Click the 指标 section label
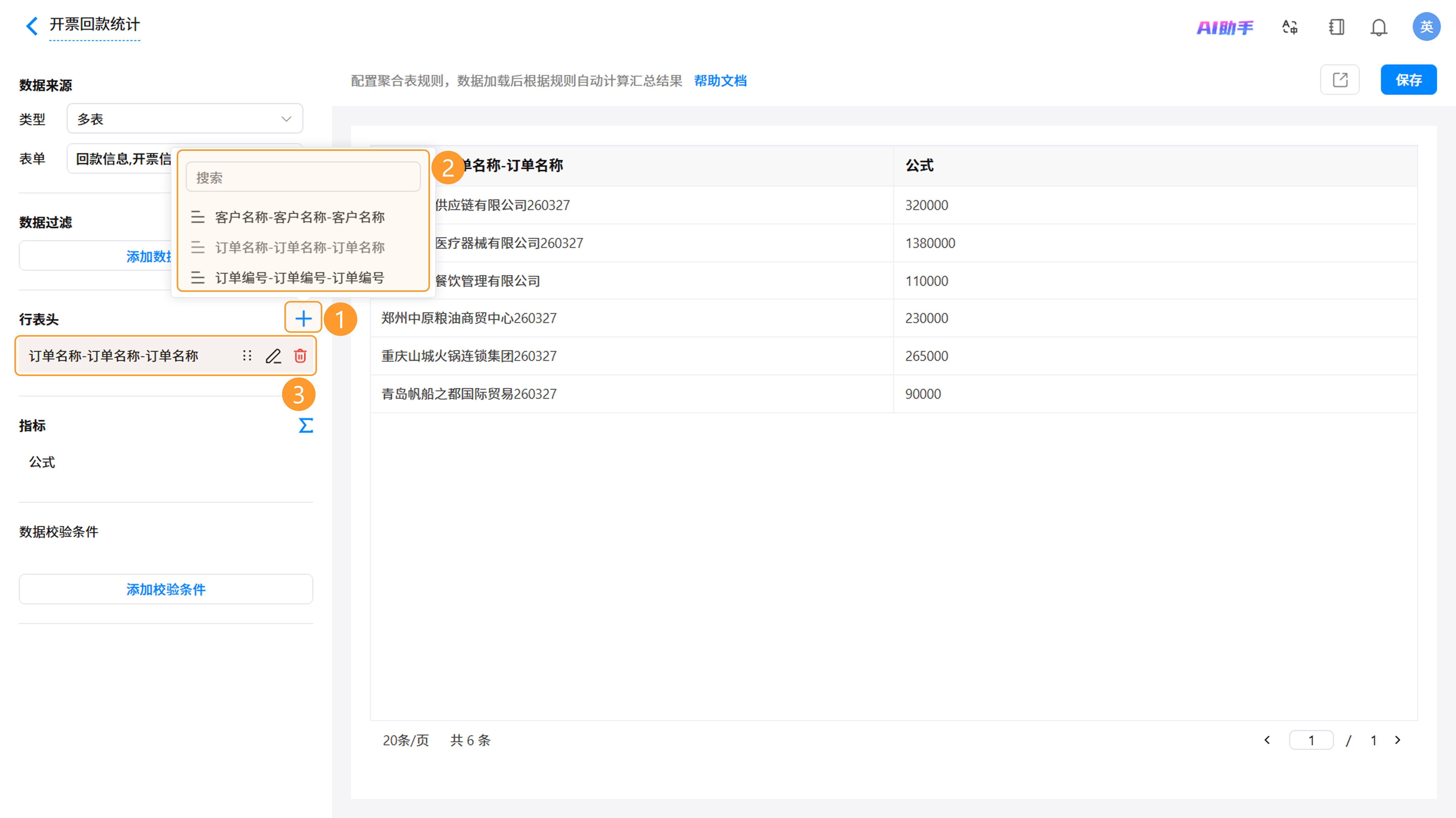Screen dimensions: 1456x818 32,425
